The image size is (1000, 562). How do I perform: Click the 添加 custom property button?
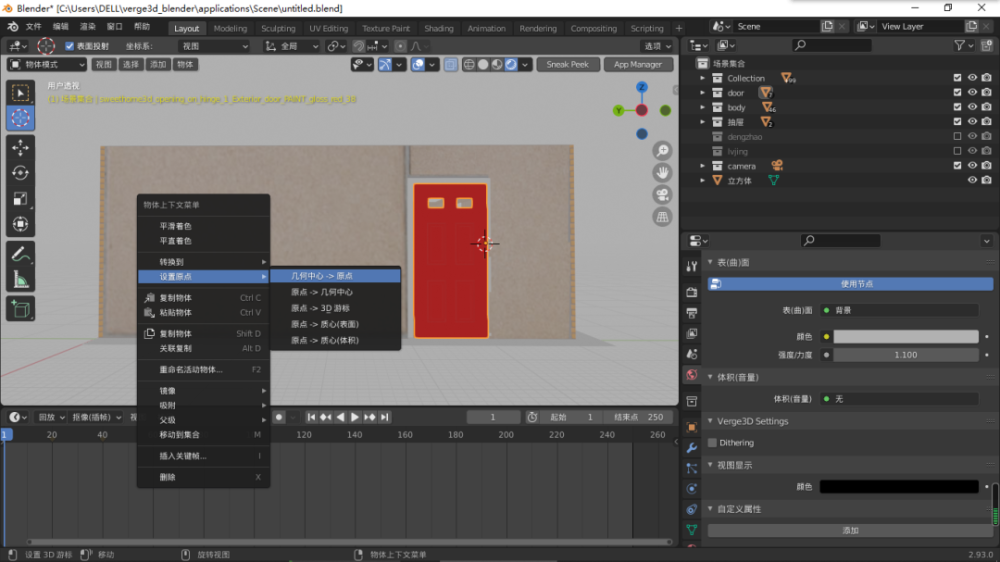coord(850,531)
